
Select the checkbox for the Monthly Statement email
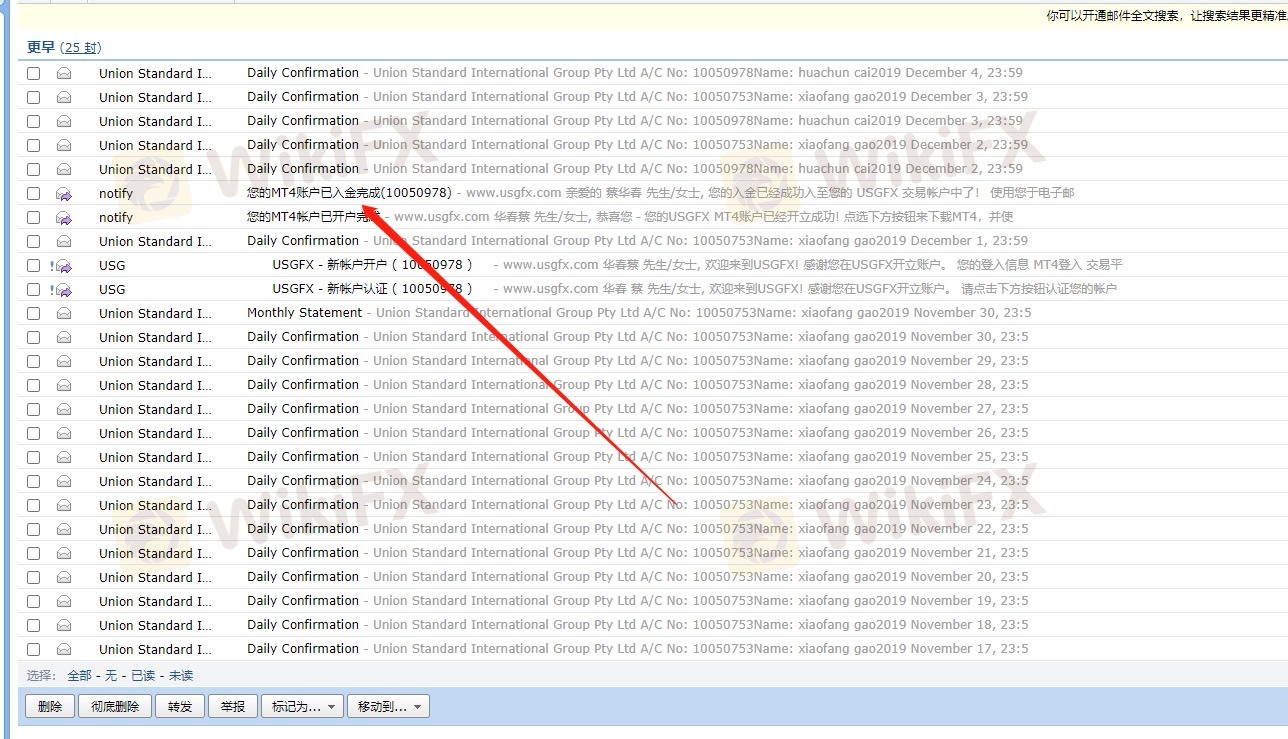click(x=34, y=313)
